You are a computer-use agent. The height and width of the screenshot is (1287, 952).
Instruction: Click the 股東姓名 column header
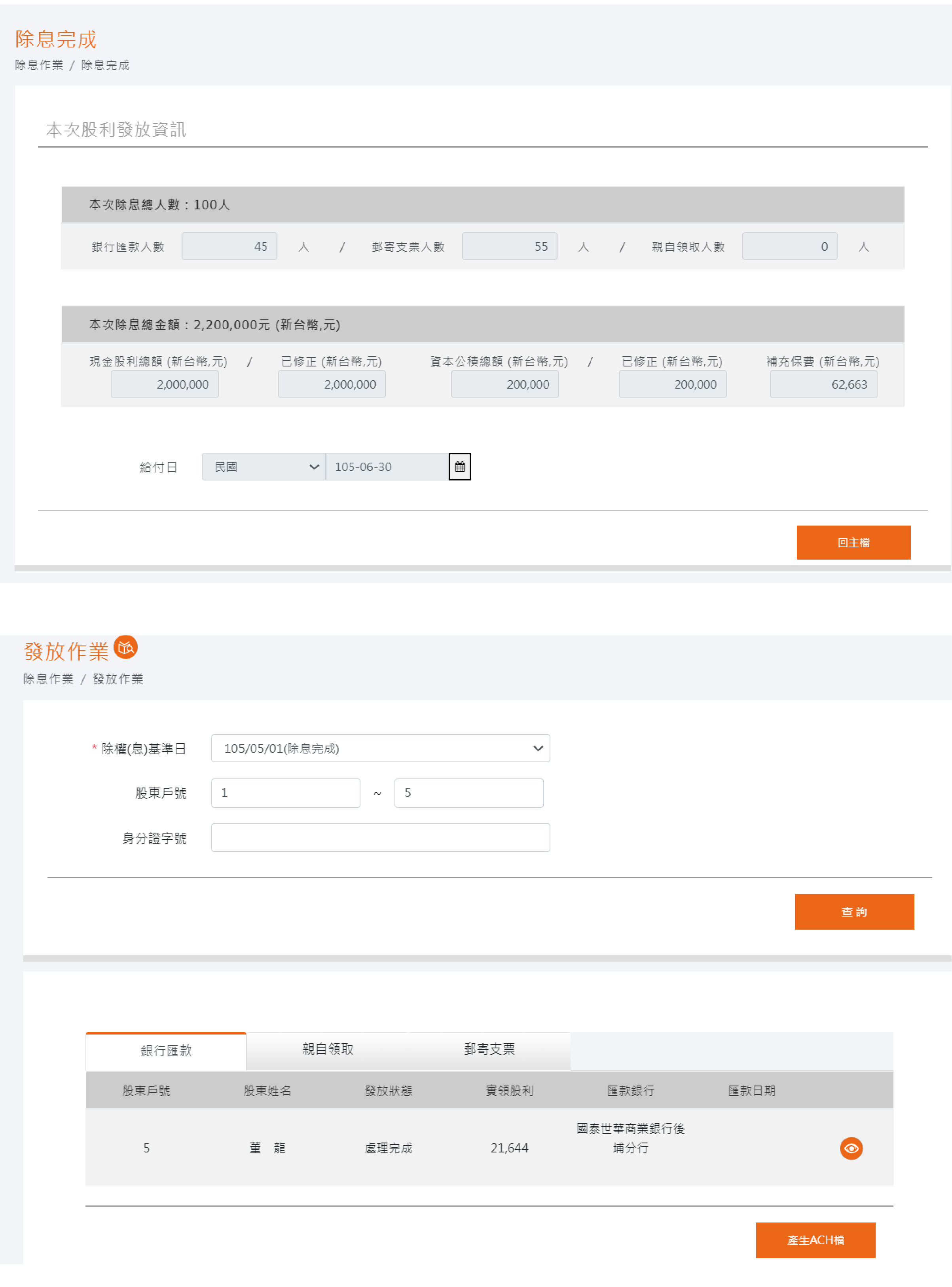click(x=267, y=1090)
